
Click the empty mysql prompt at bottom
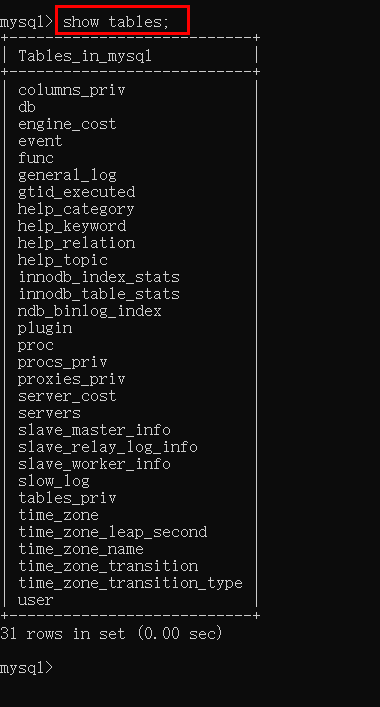pos(26,667)
